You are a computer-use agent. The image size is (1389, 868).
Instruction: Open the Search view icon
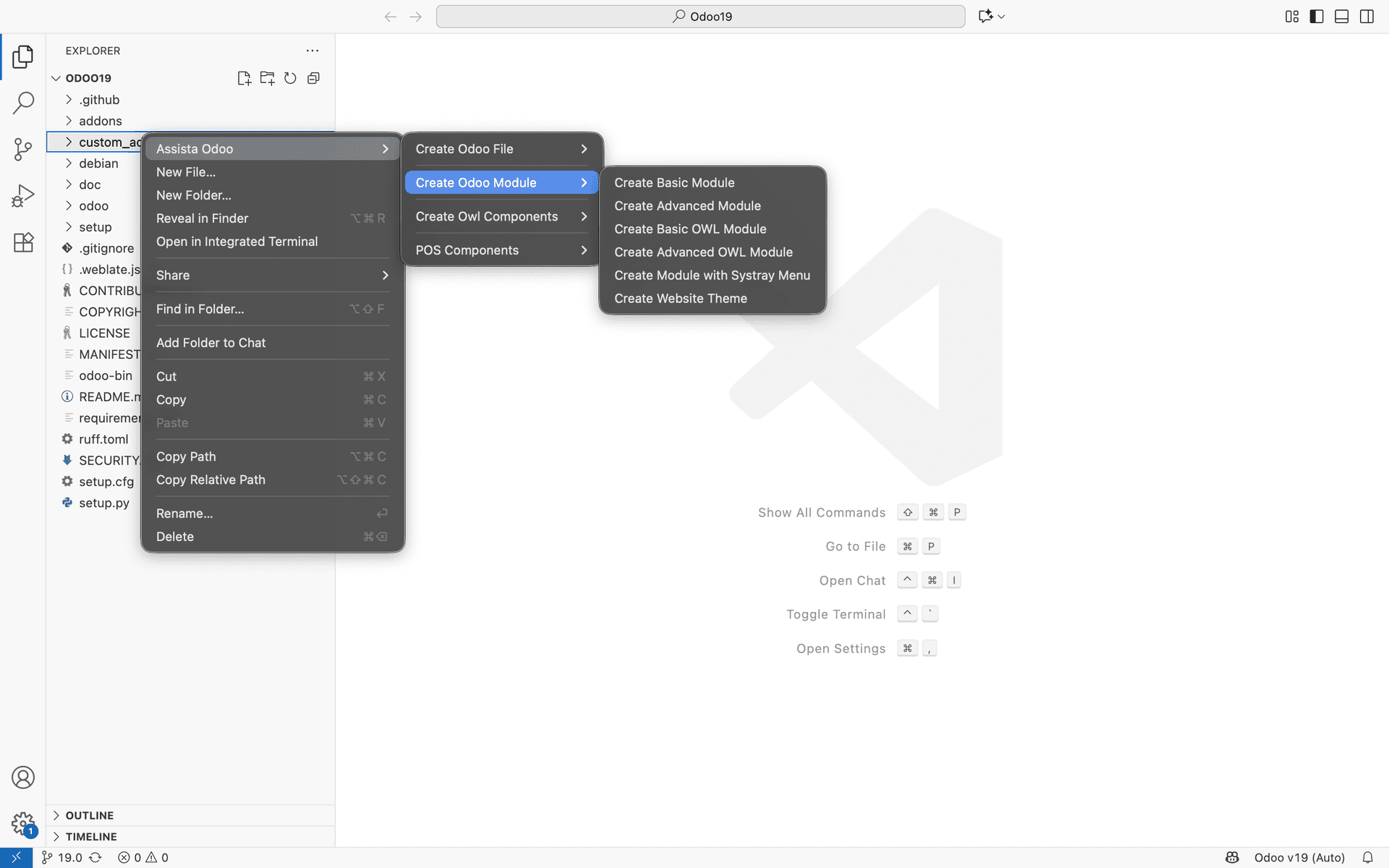(x=23, y=103)
